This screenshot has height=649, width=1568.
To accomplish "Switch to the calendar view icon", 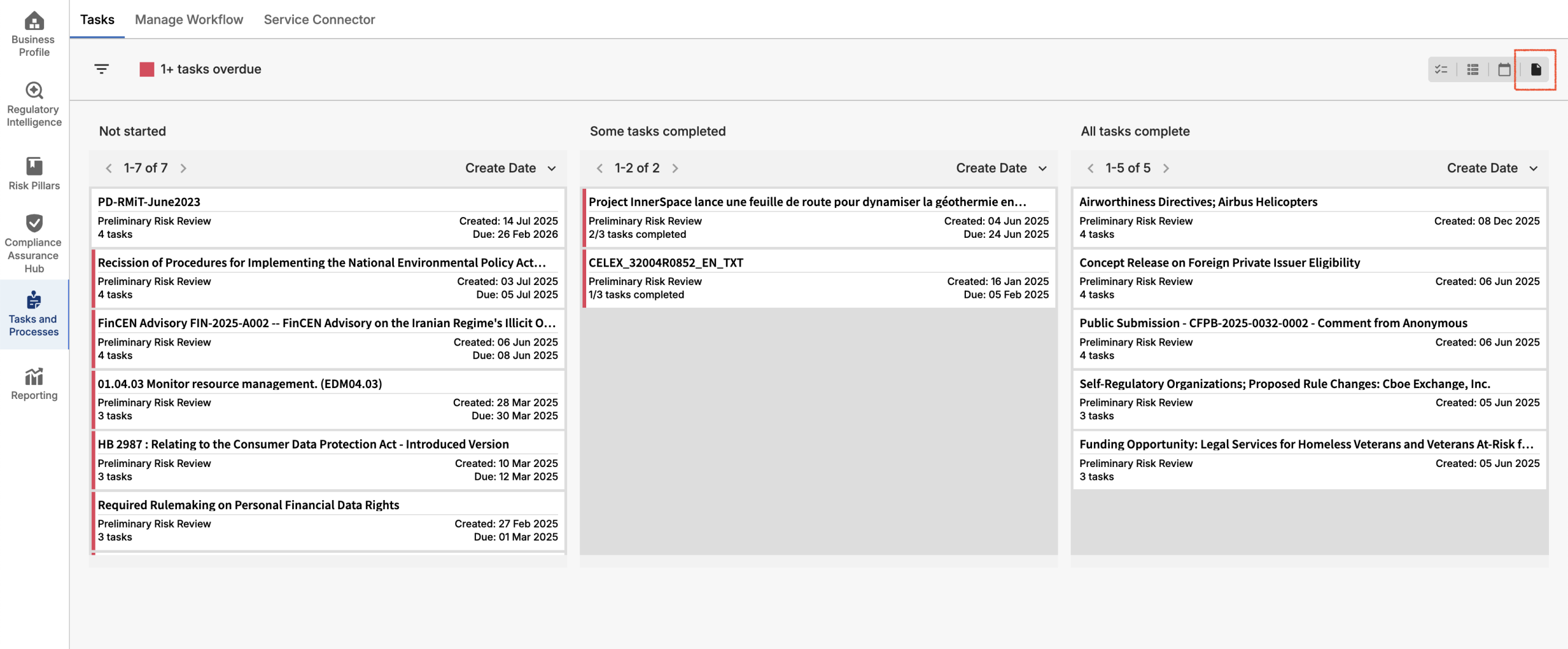I will [x=1504, y=70].
